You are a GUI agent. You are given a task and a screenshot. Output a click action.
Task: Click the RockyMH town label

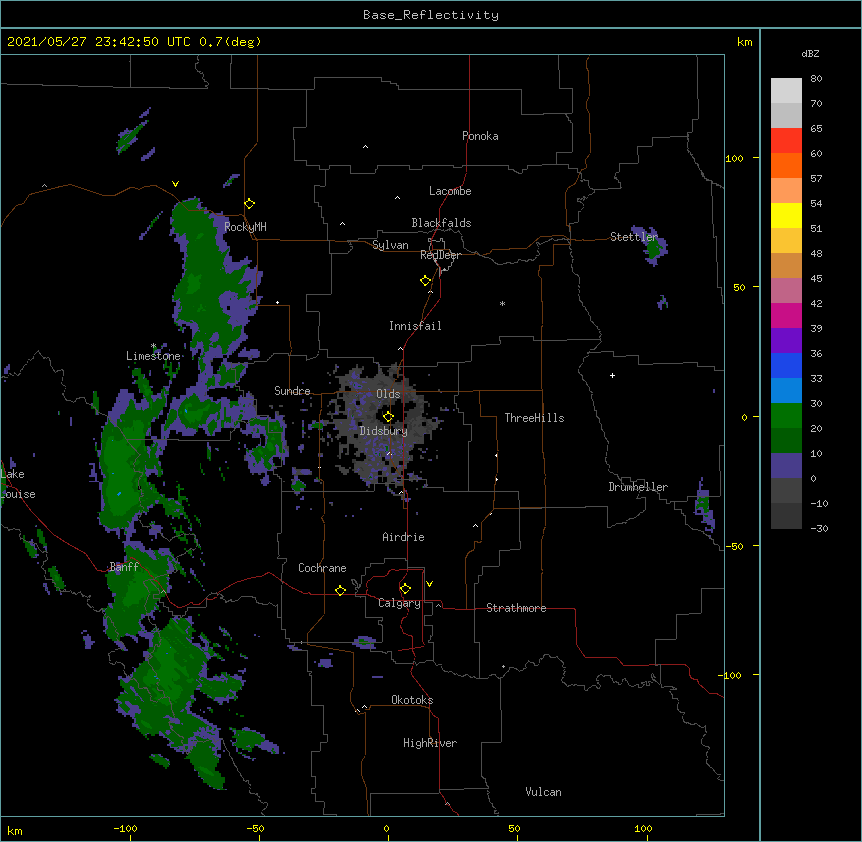pyautogui.click(x=245, y=227)
